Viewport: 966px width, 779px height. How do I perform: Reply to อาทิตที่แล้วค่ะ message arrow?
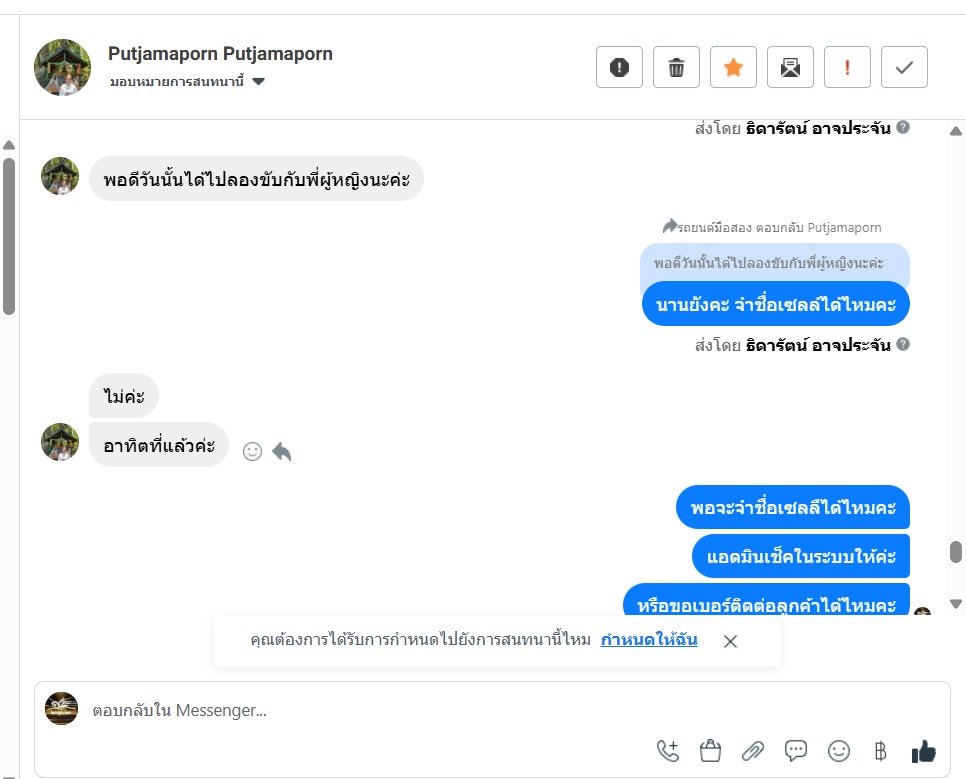pos(282,452)
